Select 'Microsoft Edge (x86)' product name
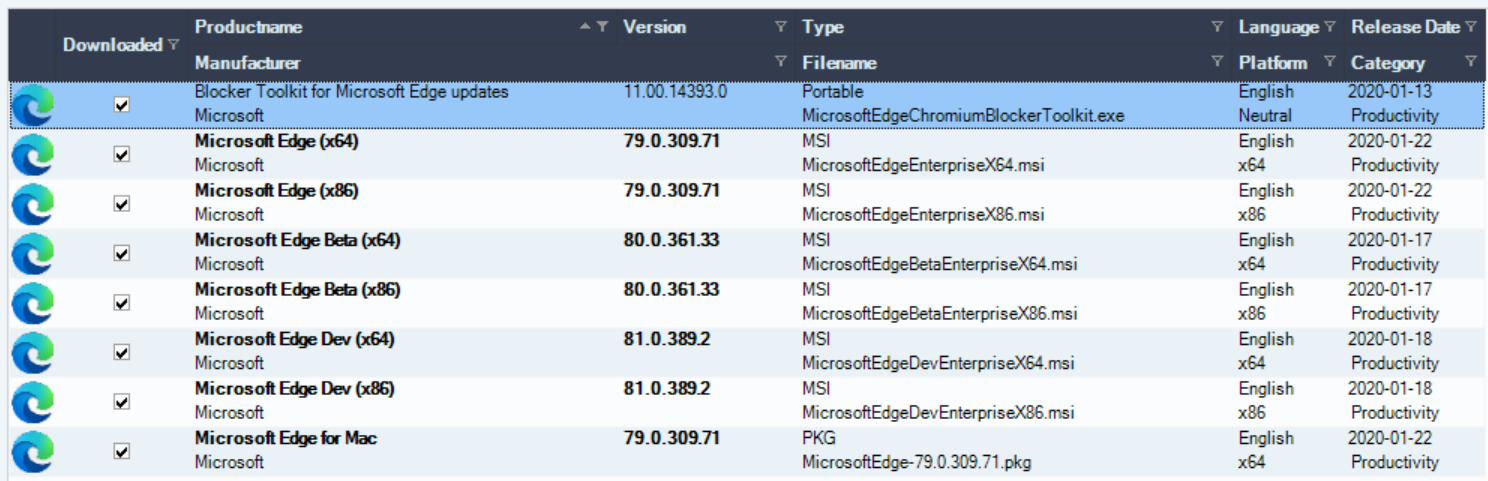 point(277,190)
